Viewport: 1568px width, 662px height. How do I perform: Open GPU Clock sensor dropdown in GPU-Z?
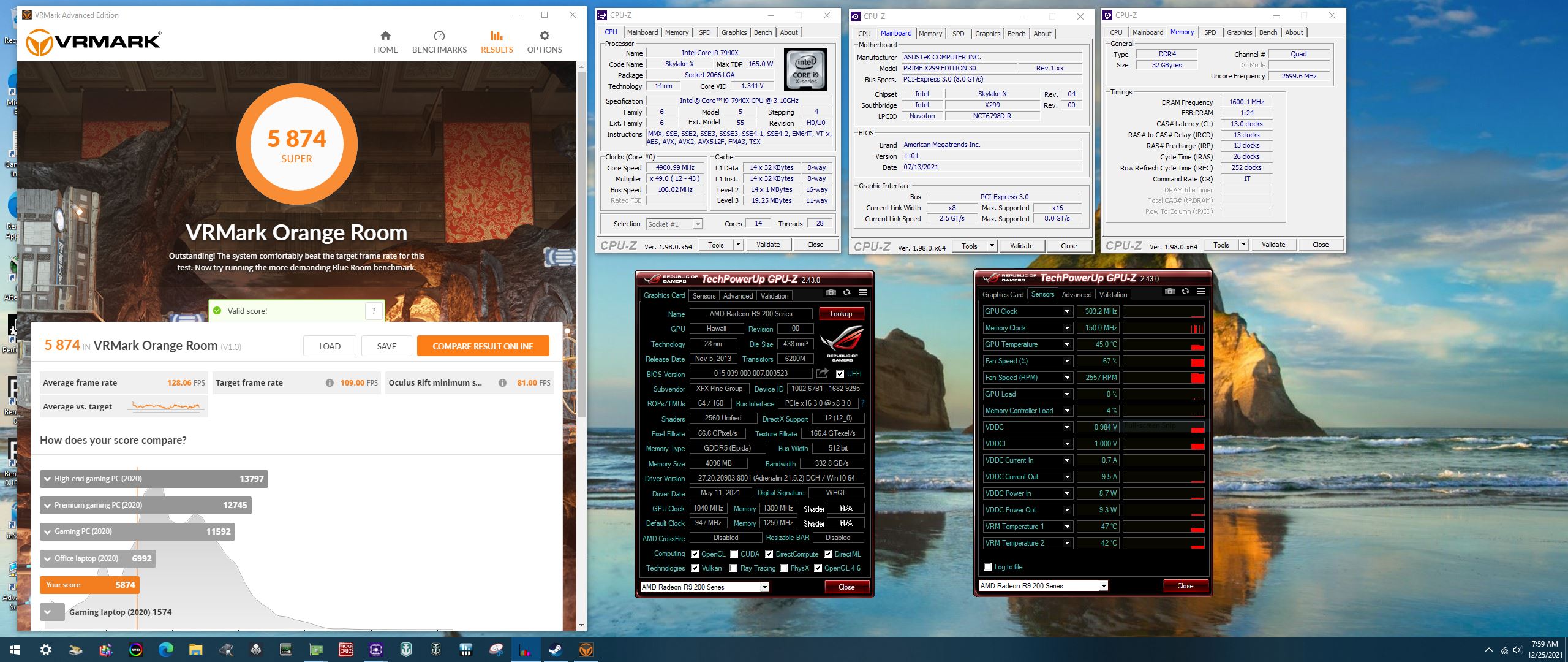pyautogui.click(x=1067, y=311)
